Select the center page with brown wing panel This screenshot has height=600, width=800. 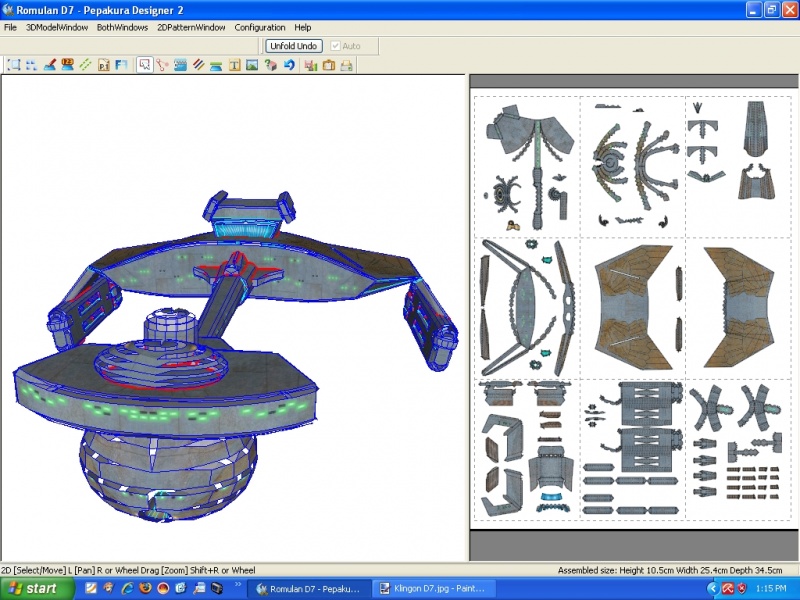633,308
